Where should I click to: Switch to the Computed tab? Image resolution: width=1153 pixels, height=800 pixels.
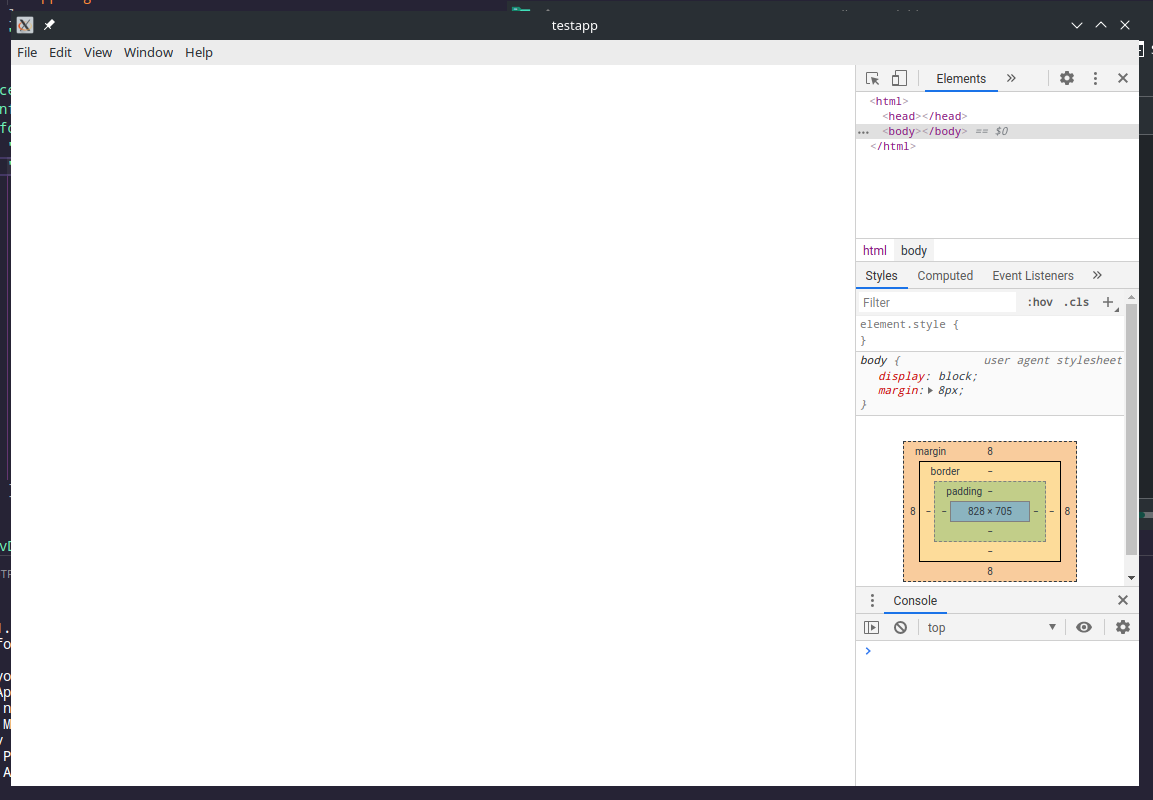[x=945, y=276]
